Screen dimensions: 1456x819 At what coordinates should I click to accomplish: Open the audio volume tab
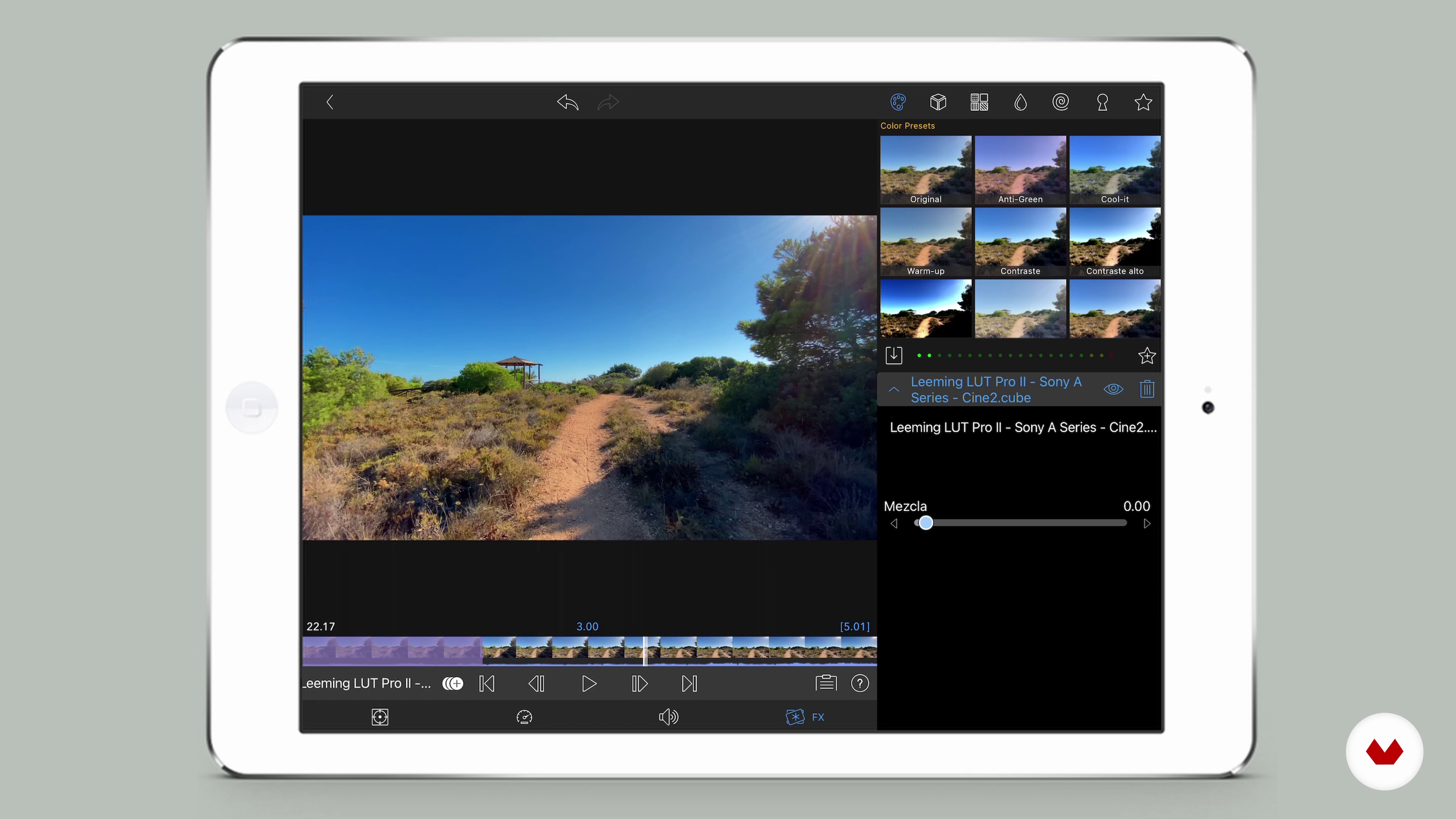tap(668, 717)
